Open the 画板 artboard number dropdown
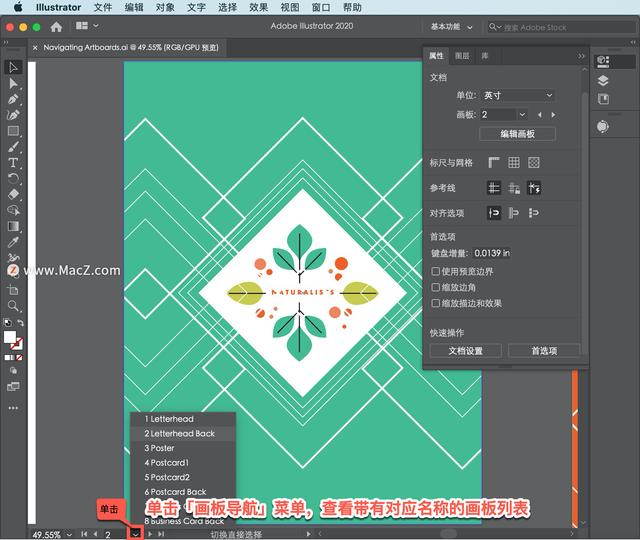The image size is (640, 540). coord(522,115)
